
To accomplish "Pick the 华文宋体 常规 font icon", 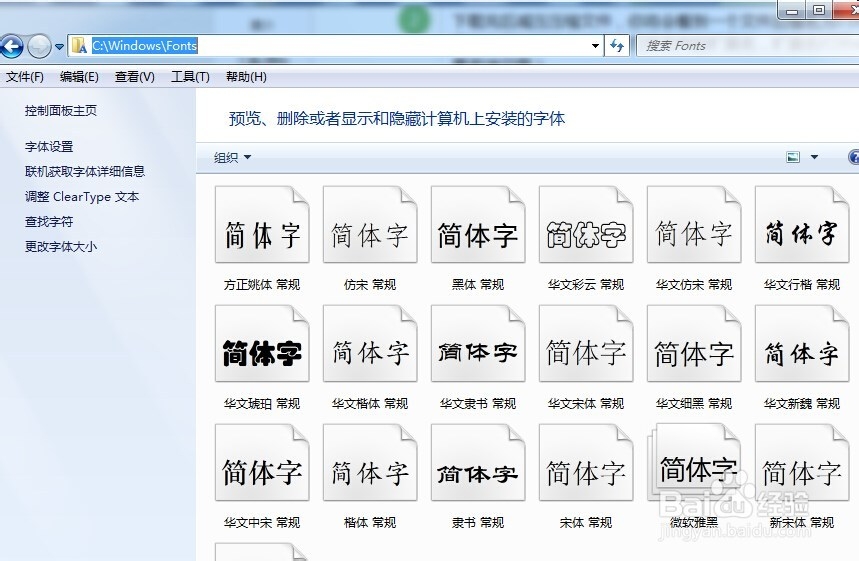I will click(x=586, y=344).
